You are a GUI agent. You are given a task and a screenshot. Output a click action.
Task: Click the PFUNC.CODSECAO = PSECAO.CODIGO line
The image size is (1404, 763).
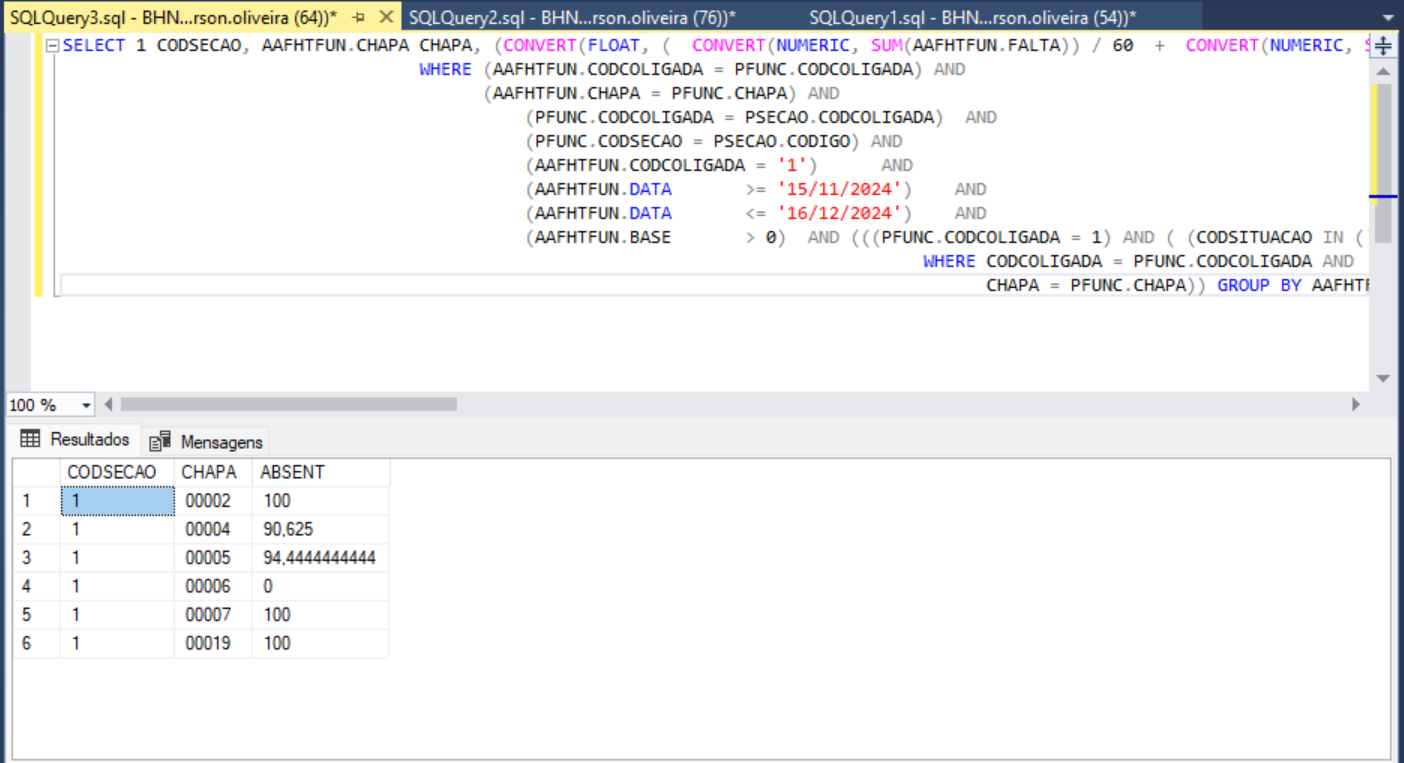coord(694,141)
